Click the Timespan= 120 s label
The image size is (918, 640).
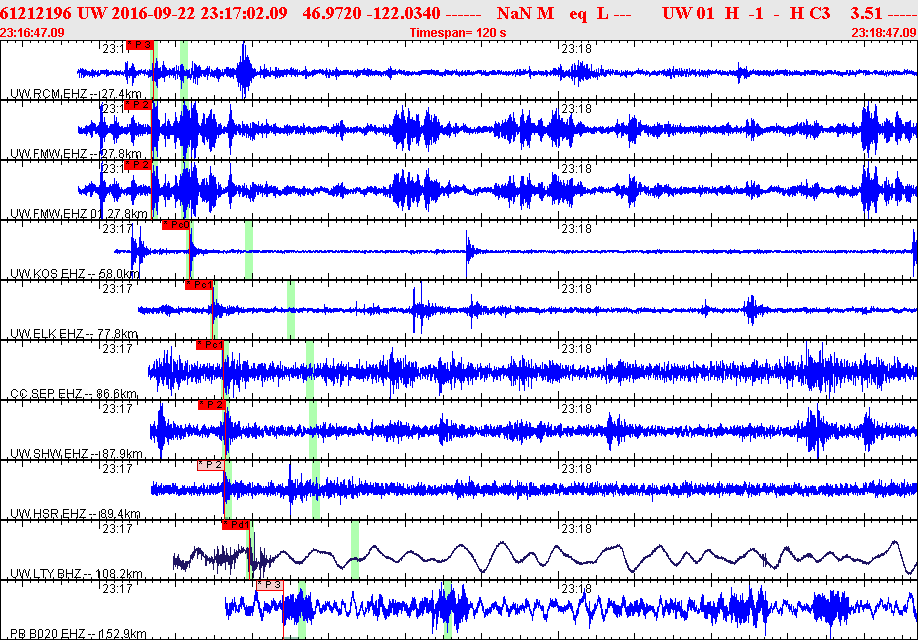point(458,33)
